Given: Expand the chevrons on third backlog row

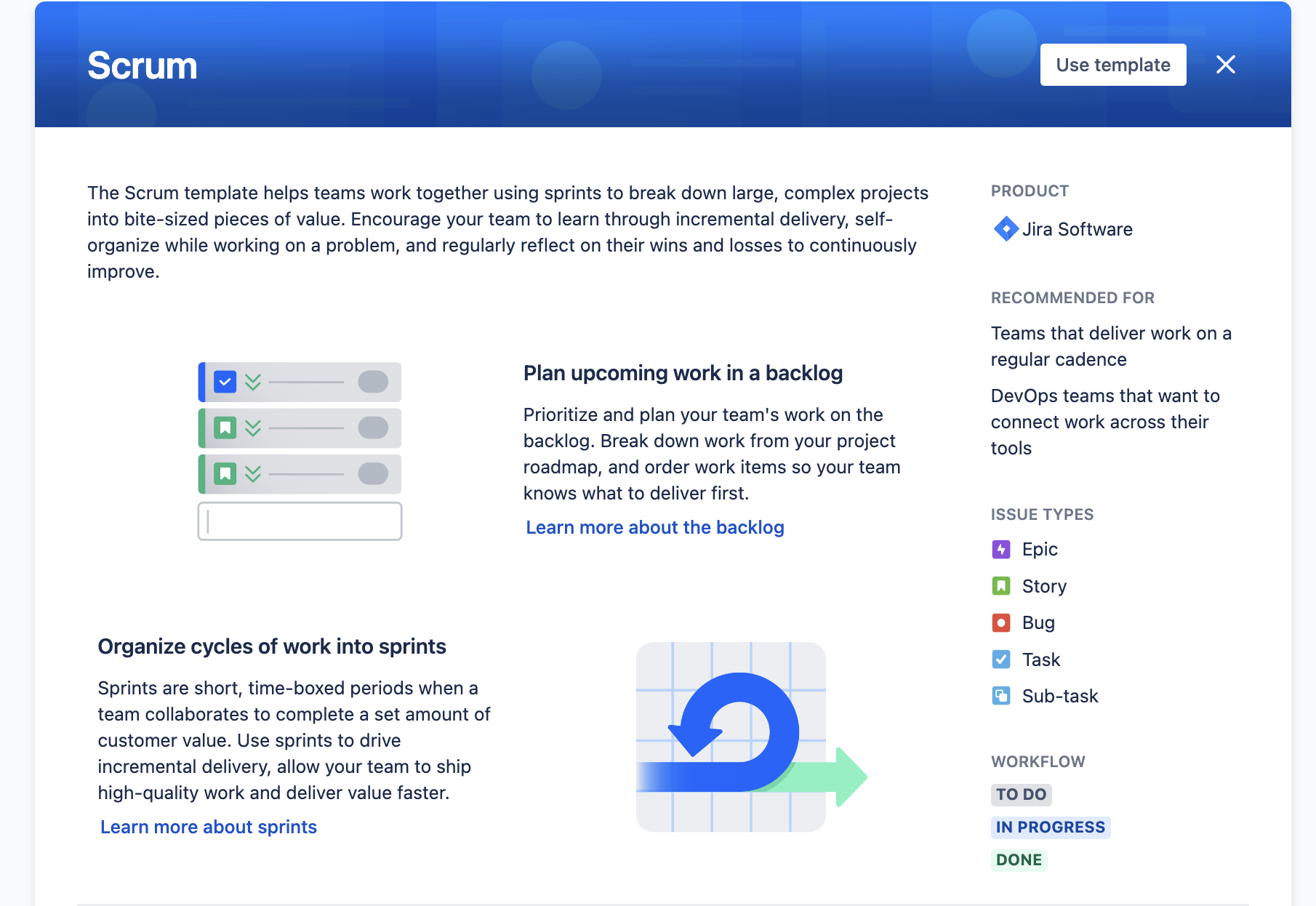Looking at the screenshot, I should 252,473.
